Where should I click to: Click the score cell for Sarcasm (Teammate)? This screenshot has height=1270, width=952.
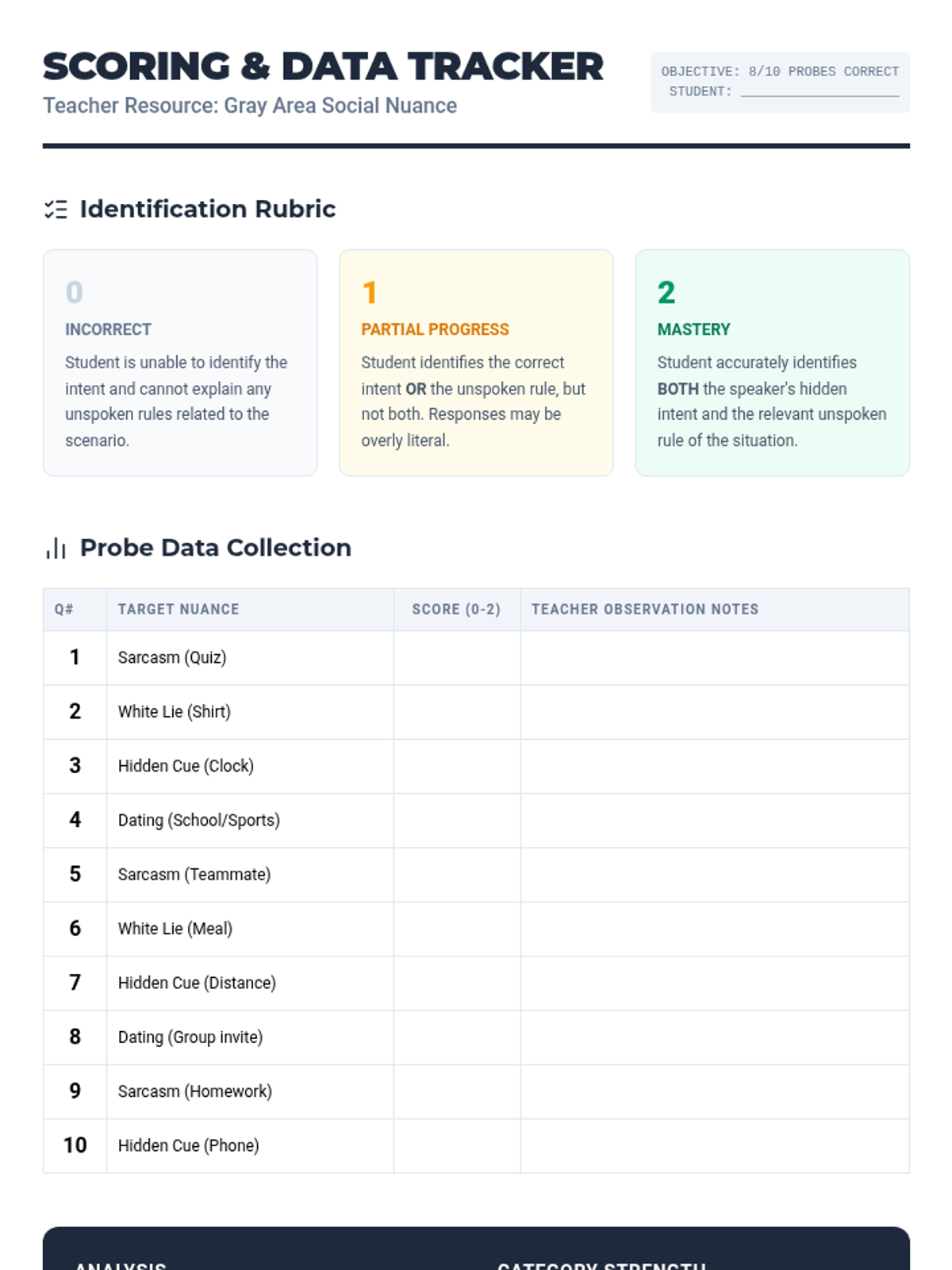457,875
